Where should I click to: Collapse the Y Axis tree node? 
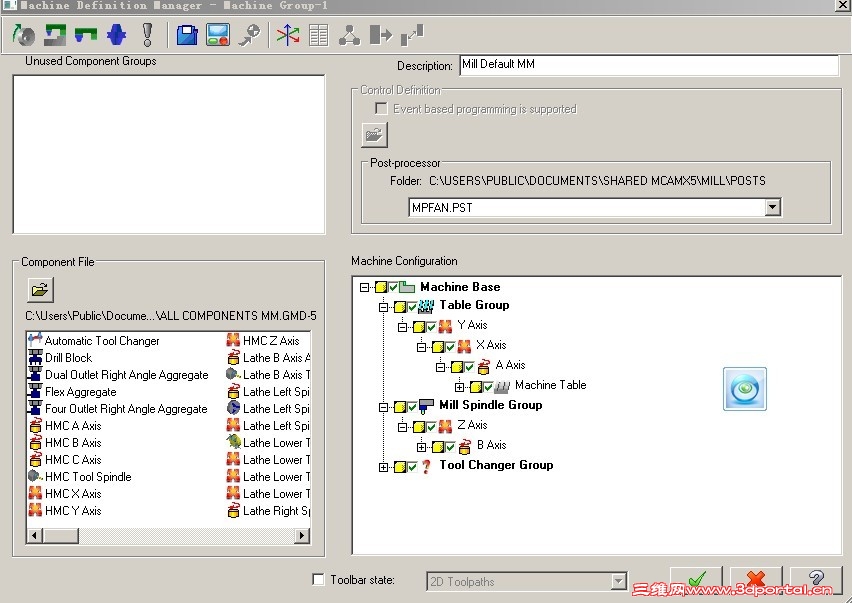pos(403,328)
